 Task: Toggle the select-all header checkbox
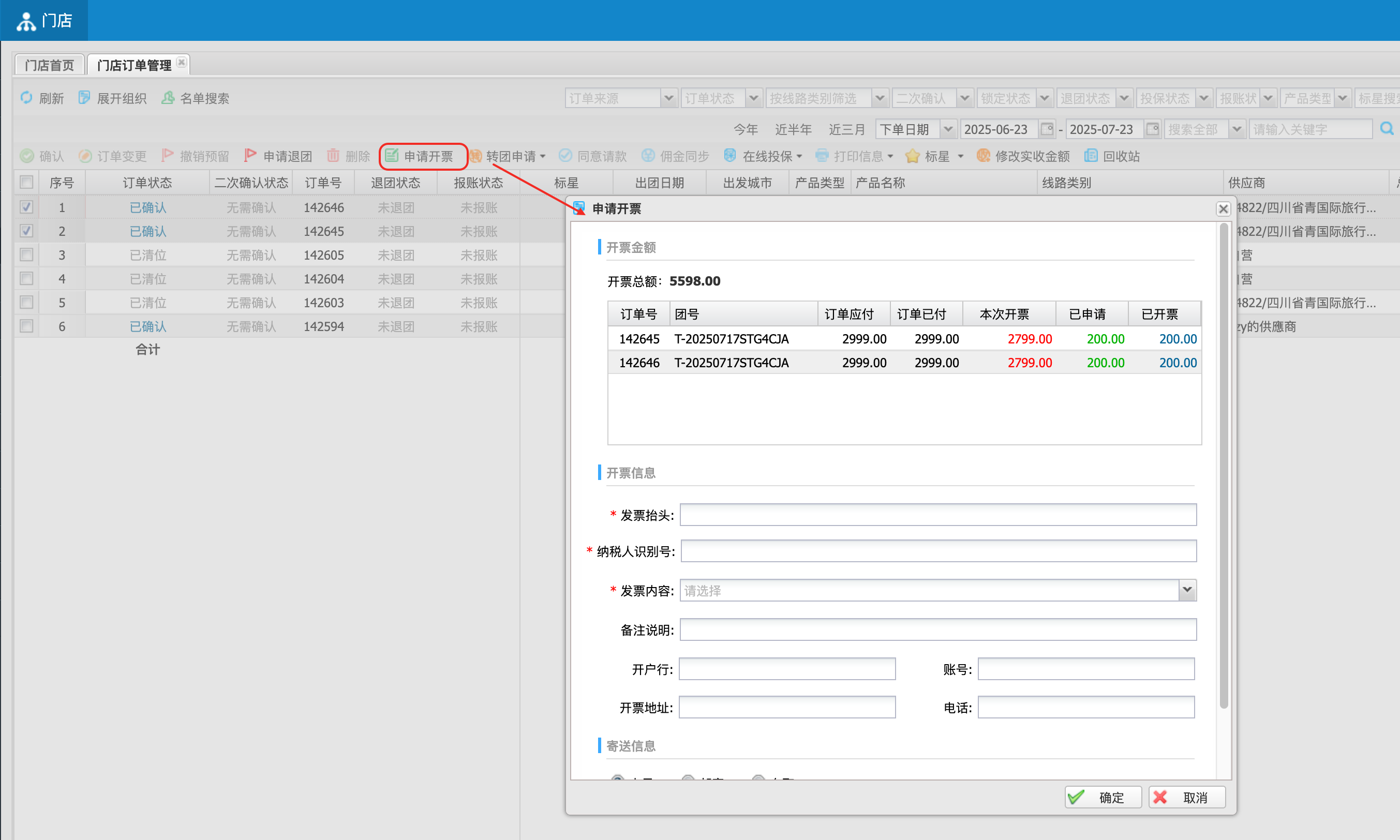(26, 182)
